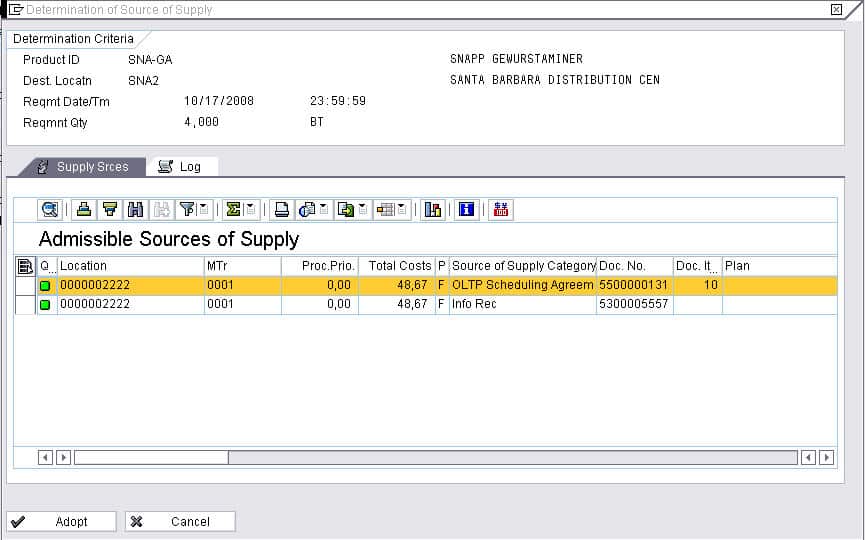The width and height of the screenshot is (865, 540).
Task: Open the Details magnifier icon in toolbar
Action: [49, 209]
